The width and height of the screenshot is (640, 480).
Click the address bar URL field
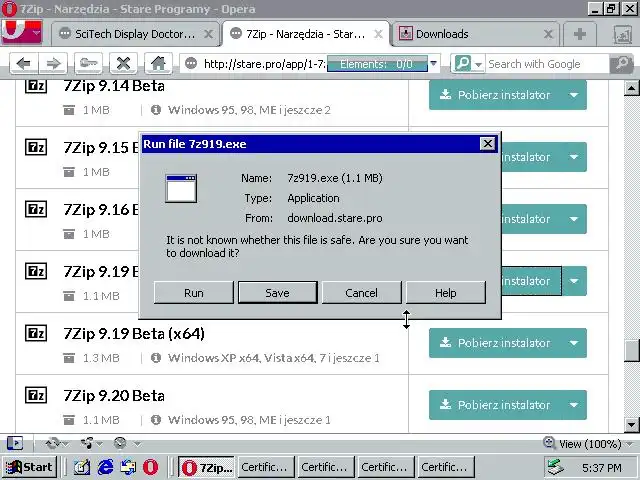coord(264,64)
